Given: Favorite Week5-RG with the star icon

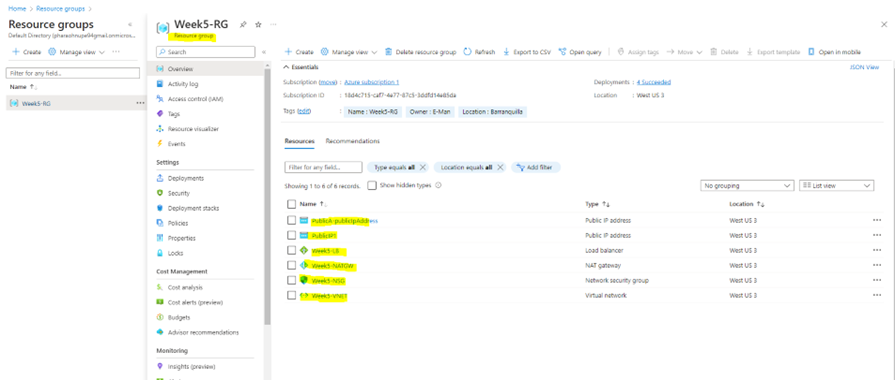Looking at the screenshot, I should coord(258,25).
